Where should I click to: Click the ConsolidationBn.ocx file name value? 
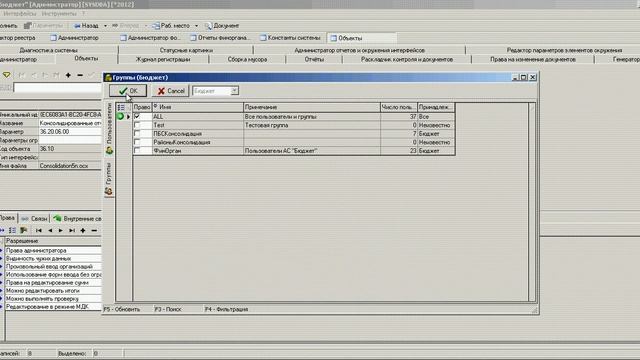[70, 166]
